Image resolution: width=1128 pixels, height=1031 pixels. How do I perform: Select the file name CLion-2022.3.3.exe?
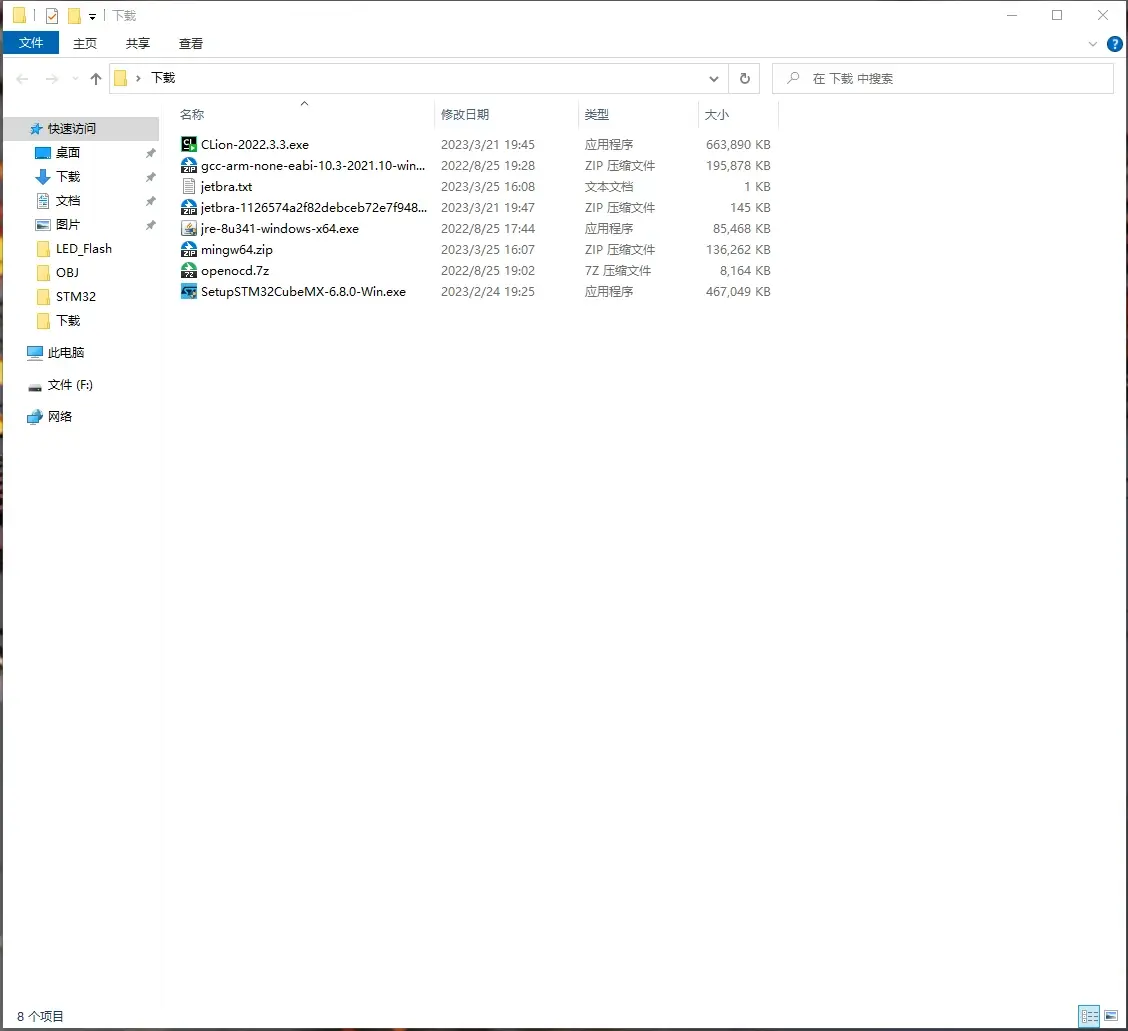(255, 145)
